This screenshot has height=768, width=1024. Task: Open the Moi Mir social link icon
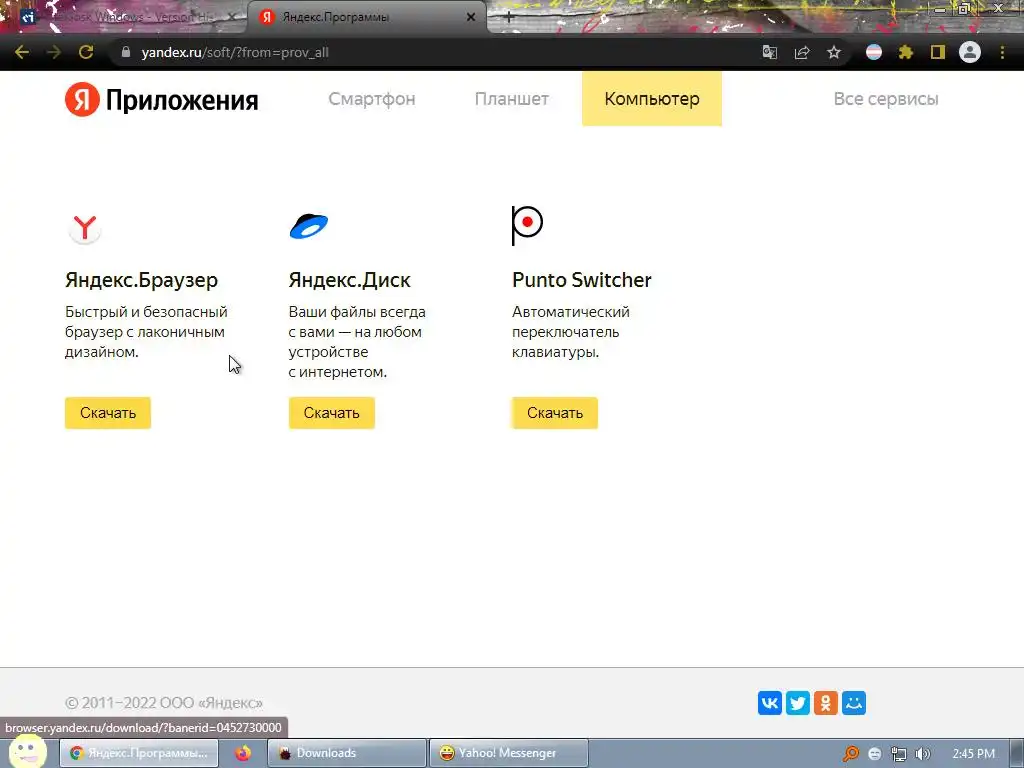[x=854, y=703]
